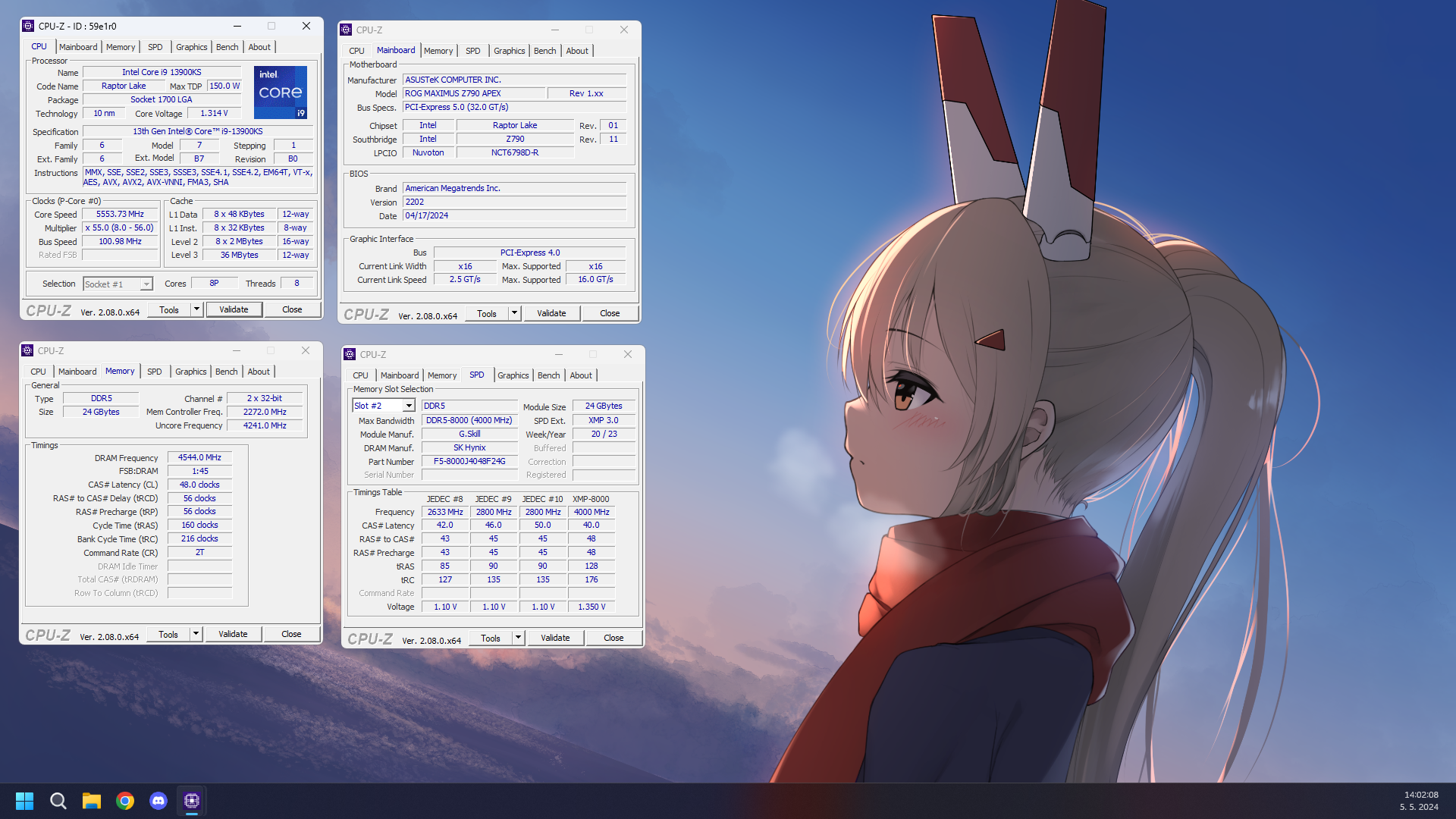Image resolution: width=1456 pixels, height=819 pixels.
Task: Open Bench tab in CPU window
Action: pyautogui.click(x=227, y=47)
